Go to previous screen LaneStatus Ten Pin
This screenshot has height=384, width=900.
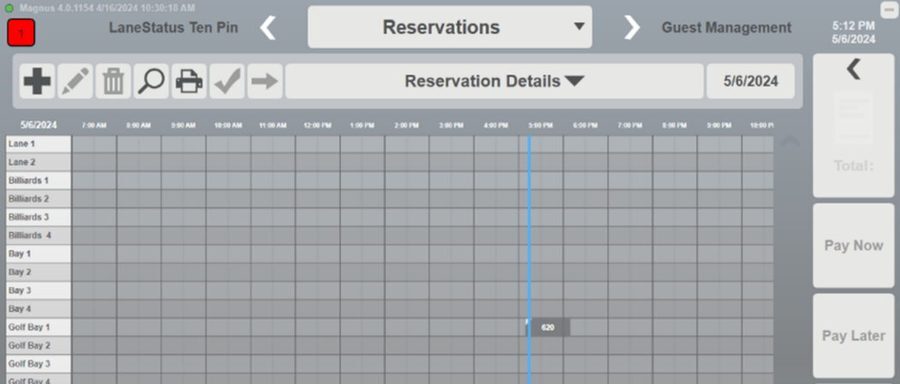pyautogui.click(x=269, y=28)
